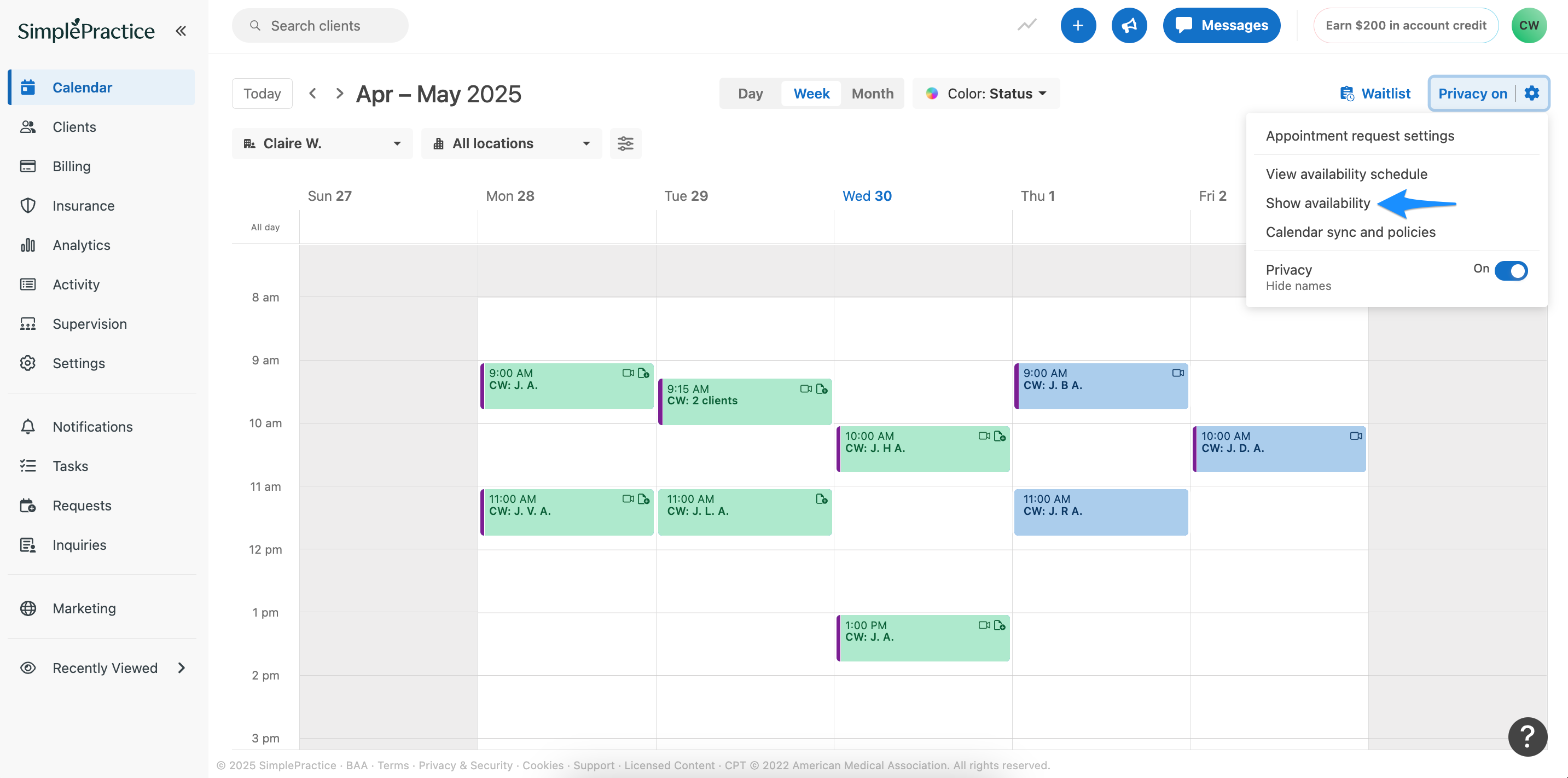Open Color: Status color selector
This screenshot has height=778, width=1568.
[986, 93]
